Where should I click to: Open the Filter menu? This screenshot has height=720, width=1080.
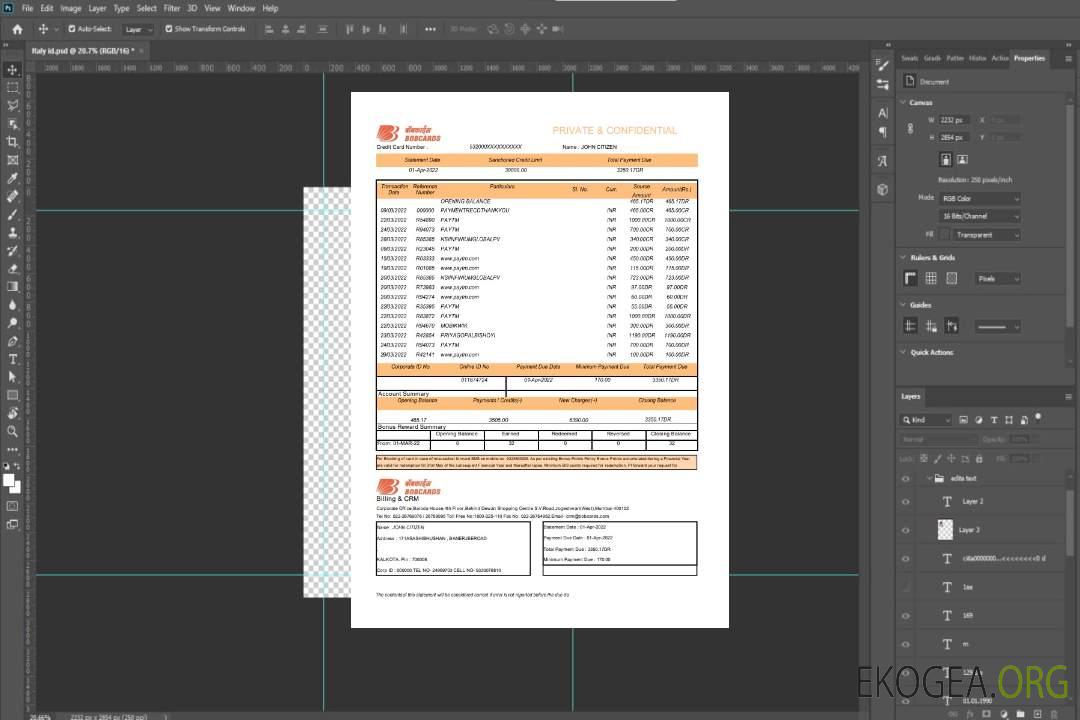pyautogui.click(x=172, y=8)
